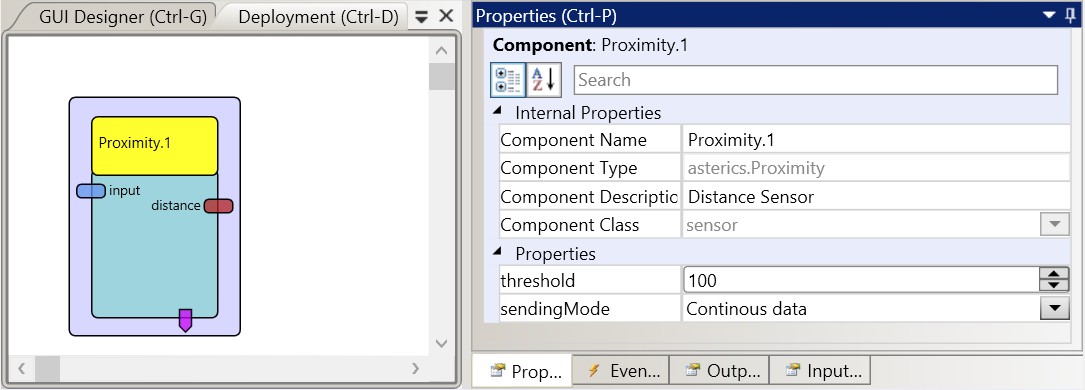Switch properties to categorized view
The height and width of the screenshot is (390, 1085).
(508, 80)
